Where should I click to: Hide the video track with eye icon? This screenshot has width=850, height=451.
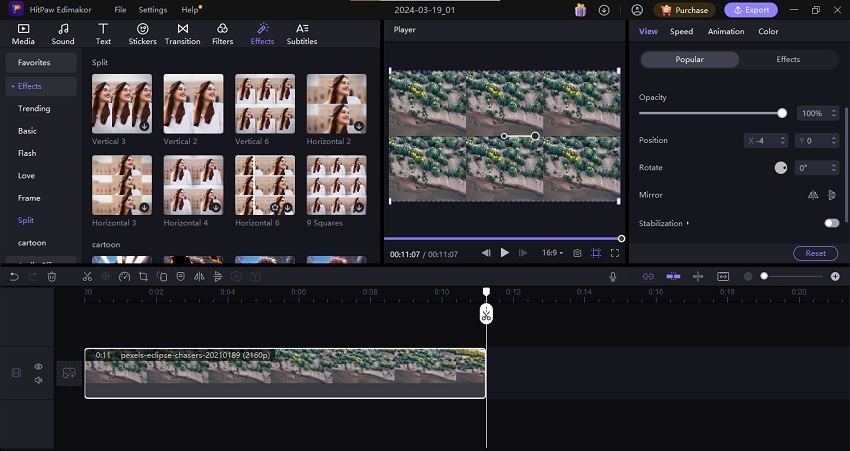[x=38, y=366]
